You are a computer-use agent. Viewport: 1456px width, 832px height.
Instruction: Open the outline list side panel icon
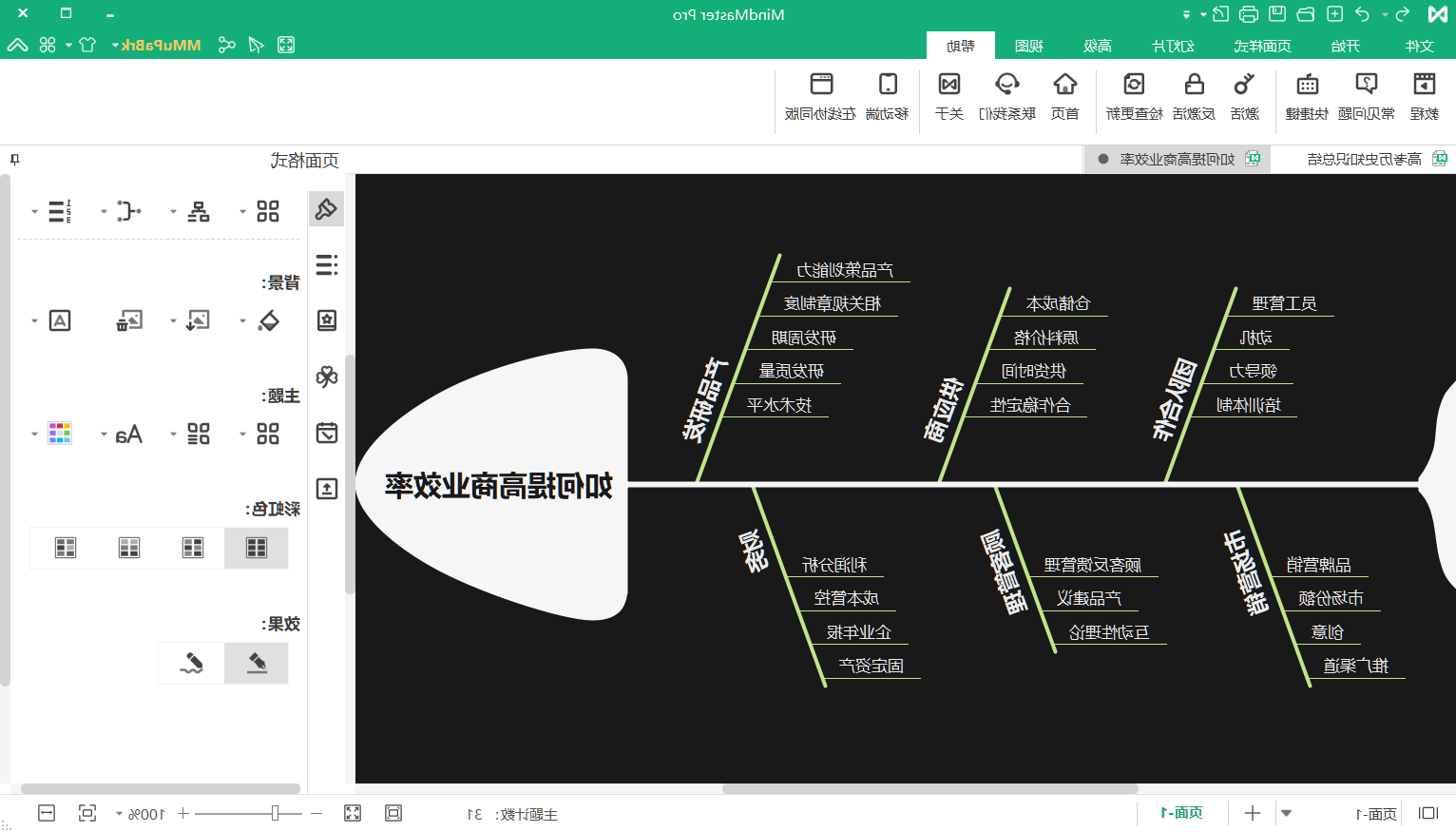[x=326, y=264]
